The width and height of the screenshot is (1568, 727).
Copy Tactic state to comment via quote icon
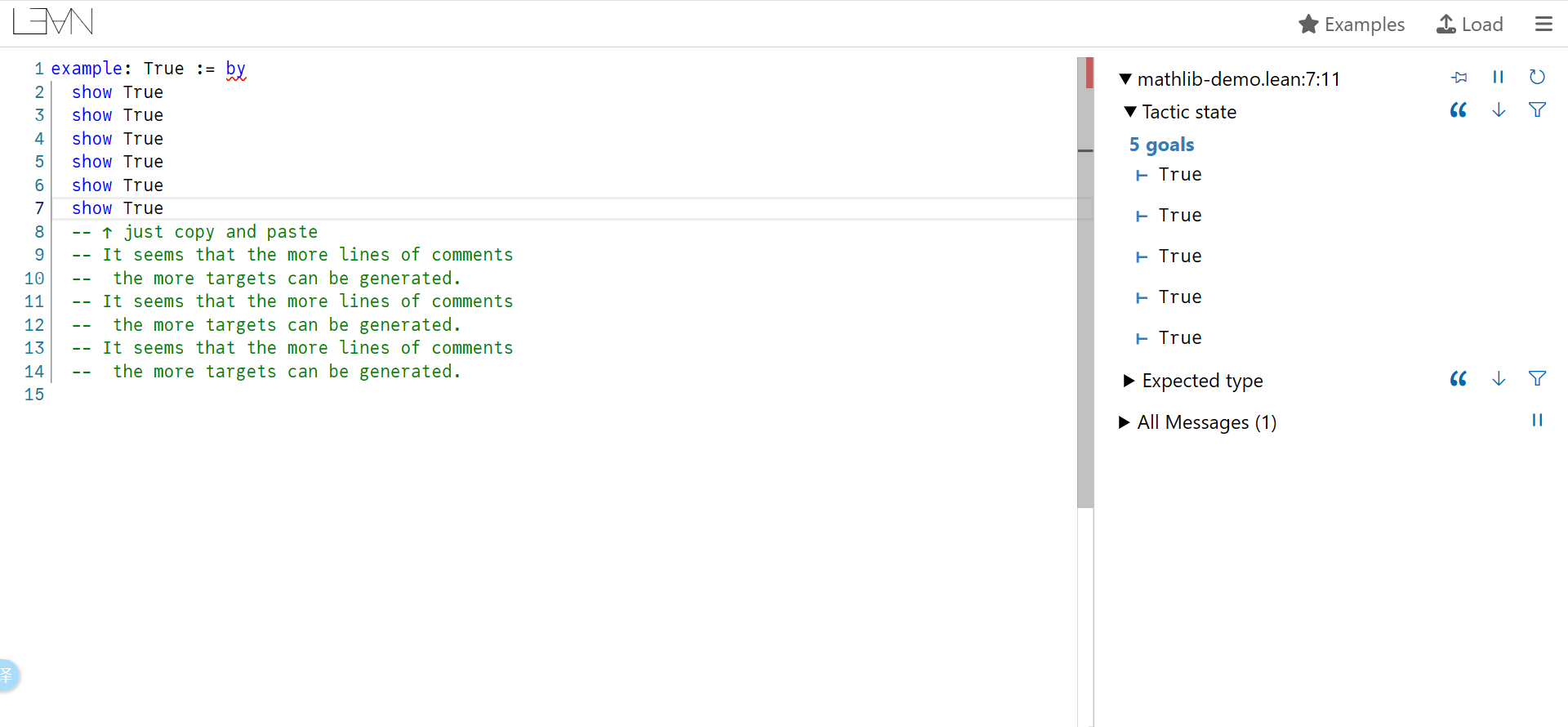pos(1459,110)
